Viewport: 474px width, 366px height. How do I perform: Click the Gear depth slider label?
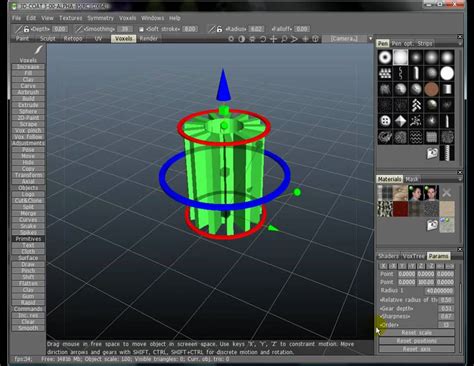coord(397,308)
